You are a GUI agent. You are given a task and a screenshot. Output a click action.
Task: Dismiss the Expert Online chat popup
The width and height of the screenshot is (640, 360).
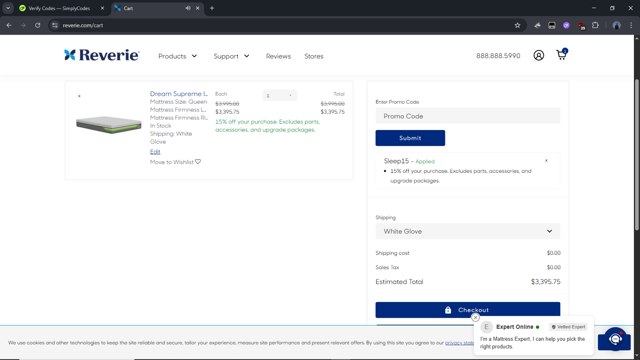click(475, 318)
